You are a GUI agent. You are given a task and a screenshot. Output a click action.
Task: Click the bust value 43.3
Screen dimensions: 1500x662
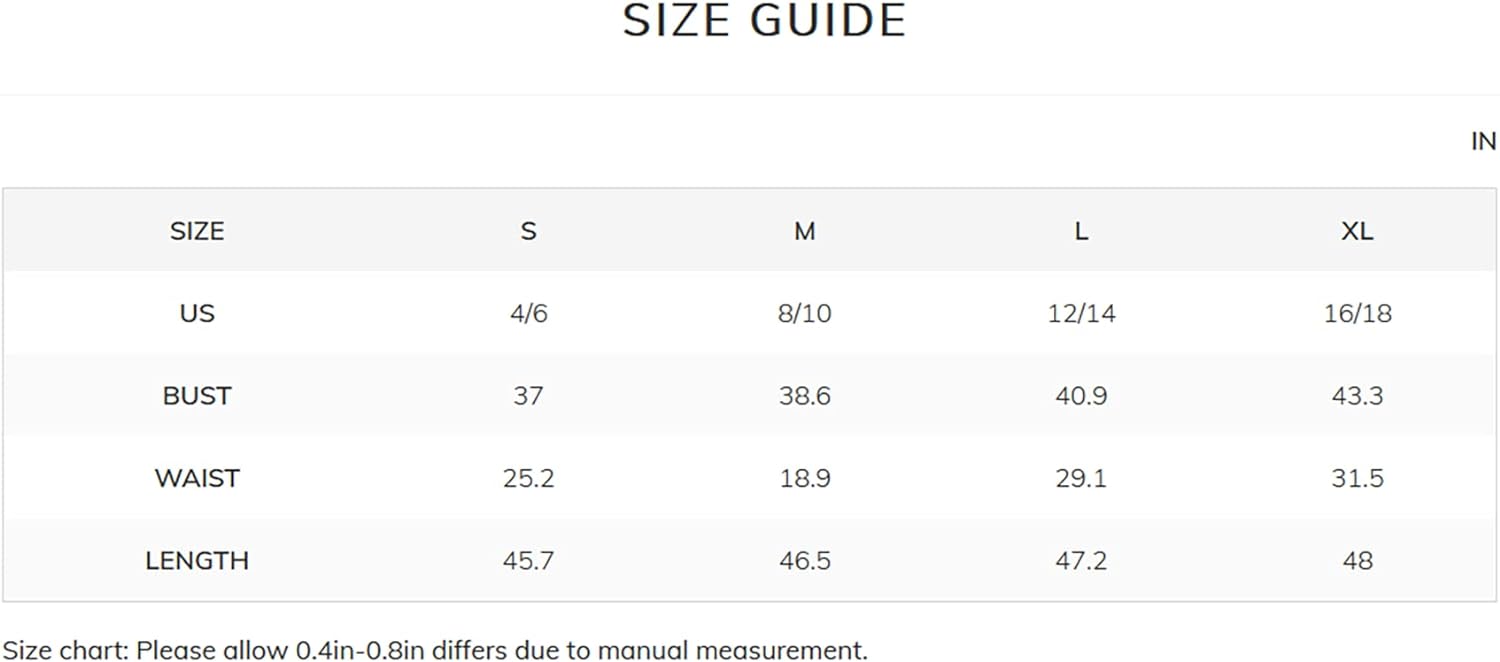[1357, 396]
